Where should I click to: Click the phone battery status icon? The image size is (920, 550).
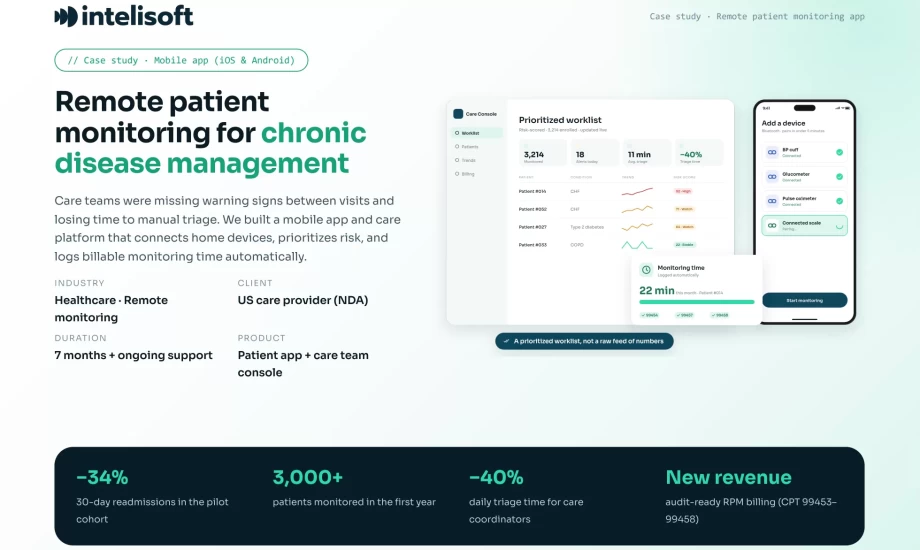click(847, 108)
